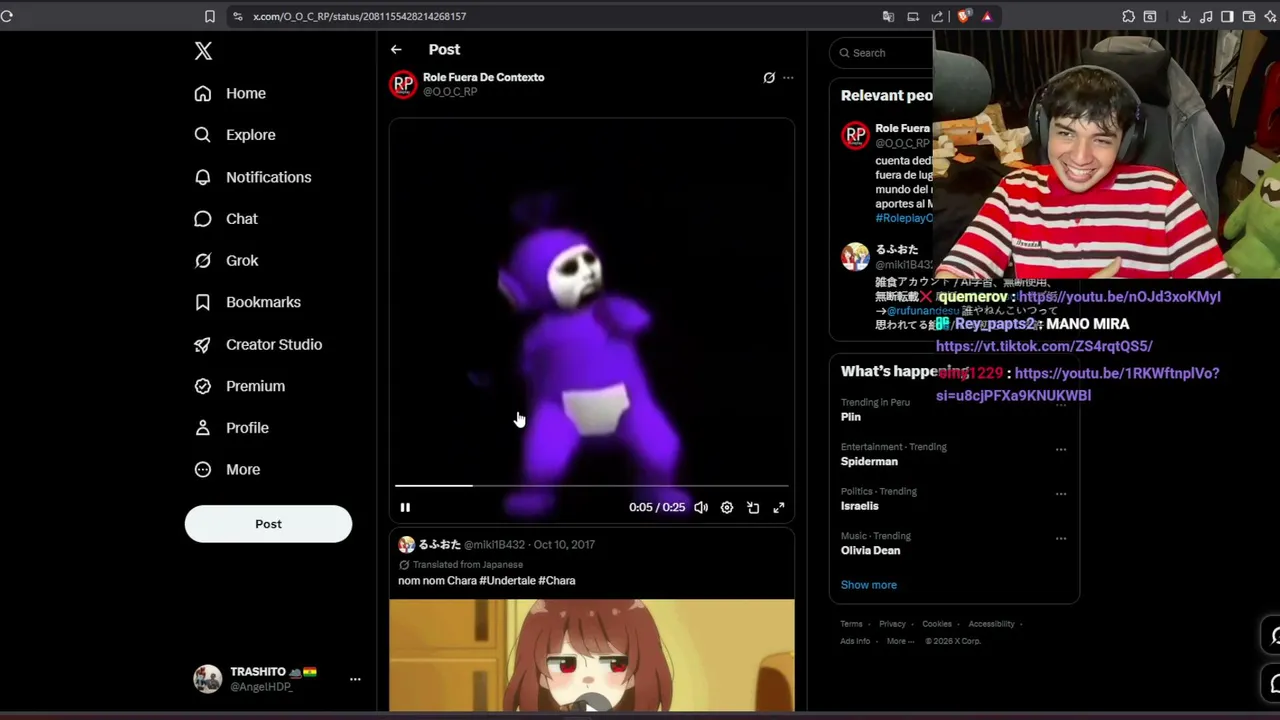This screenshot has width=1280, height=720.
Task: Open the Plin trending topic
Action: (x=851, y=417)
